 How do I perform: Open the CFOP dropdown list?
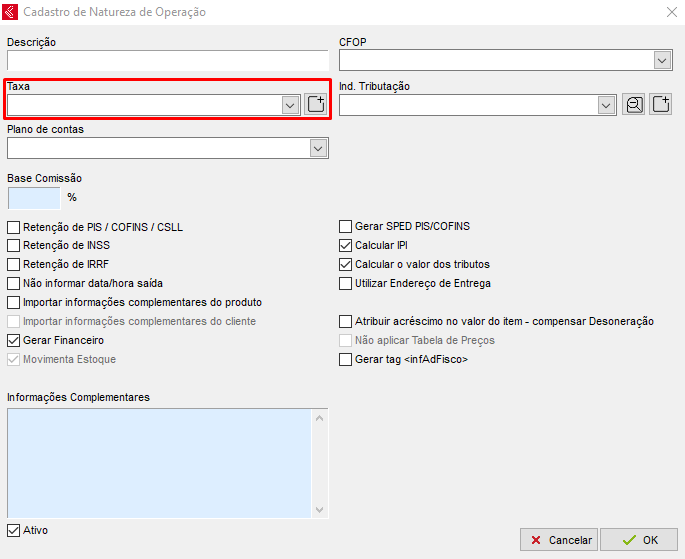click(662, 60)
